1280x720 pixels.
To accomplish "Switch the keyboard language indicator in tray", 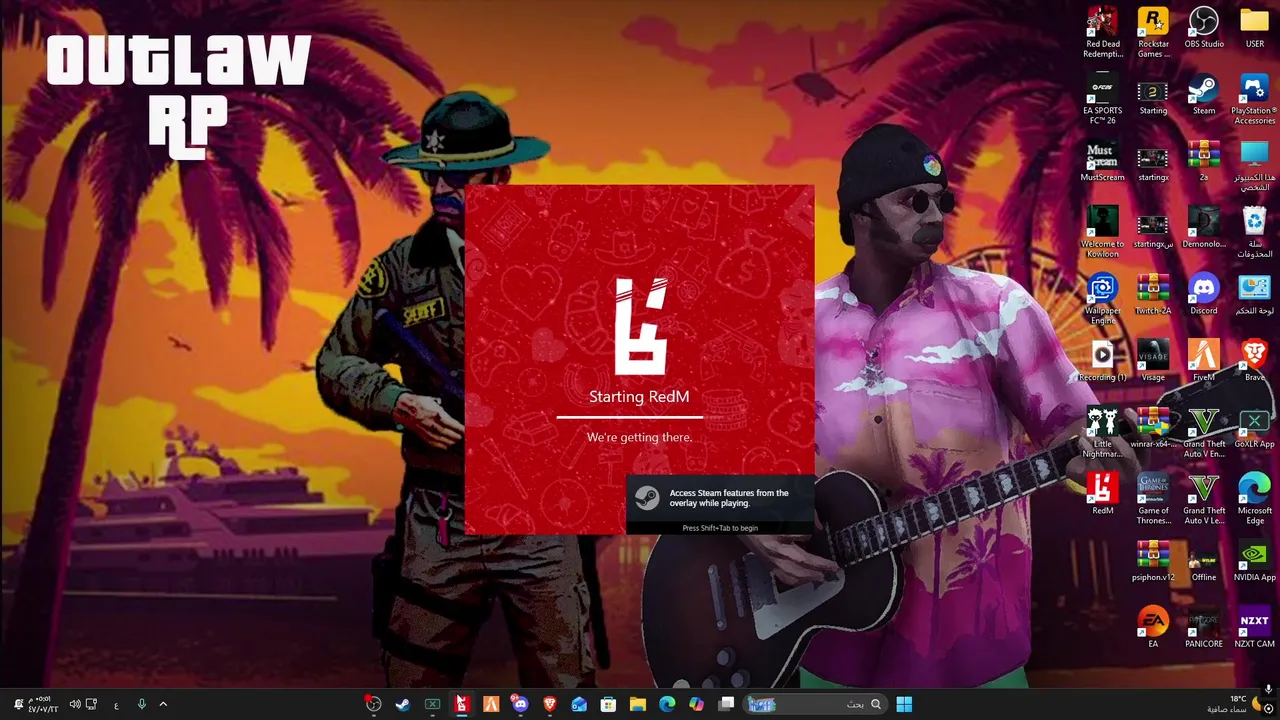I will click(116, 704).
